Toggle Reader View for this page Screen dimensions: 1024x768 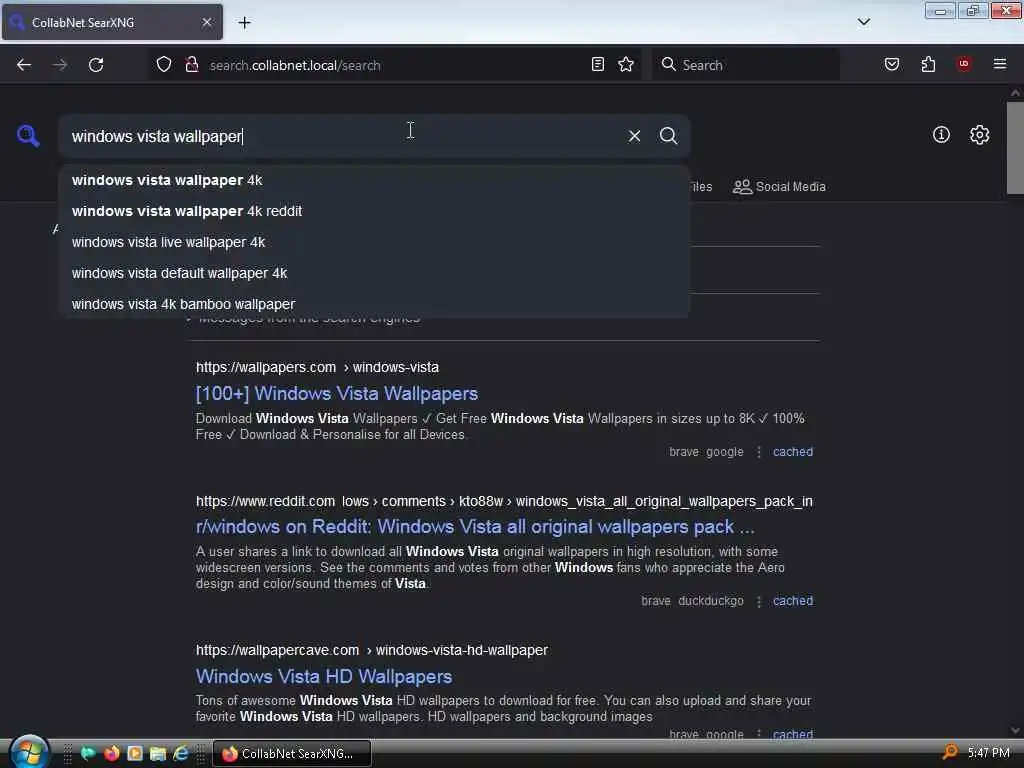pos(598,64)
